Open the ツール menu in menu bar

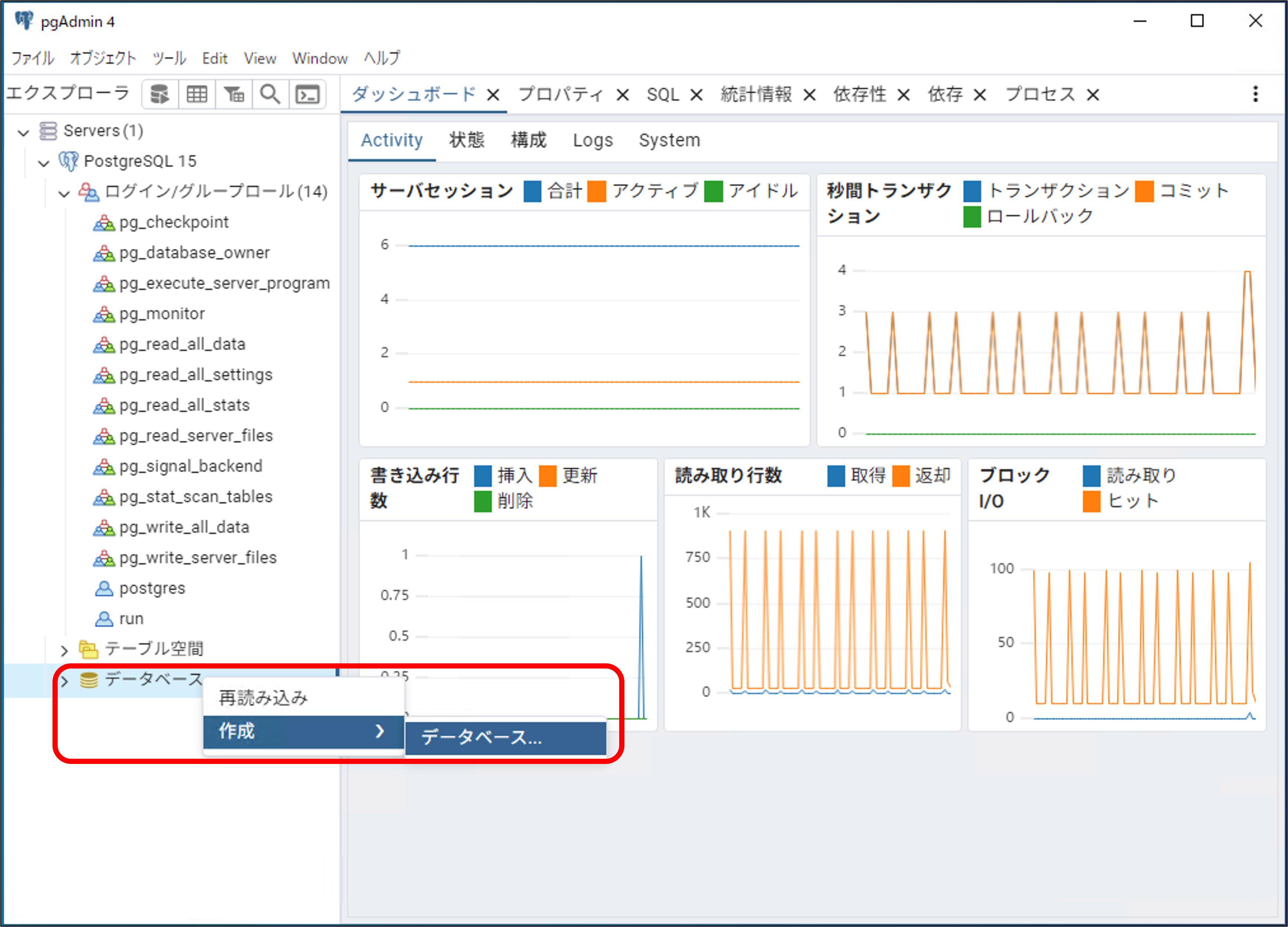click(169, 58)
